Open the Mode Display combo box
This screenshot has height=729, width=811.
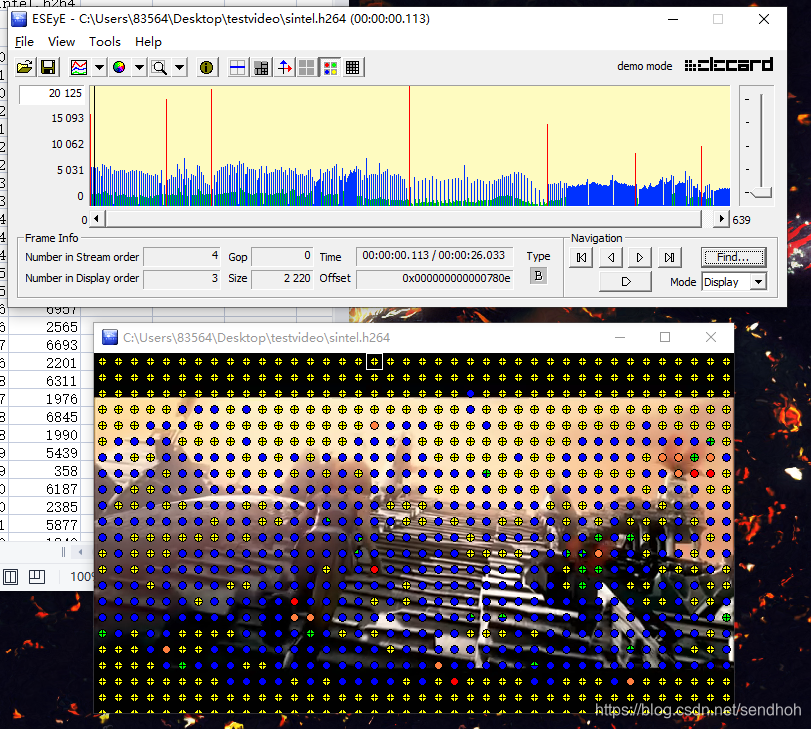[x=734, y=282]
